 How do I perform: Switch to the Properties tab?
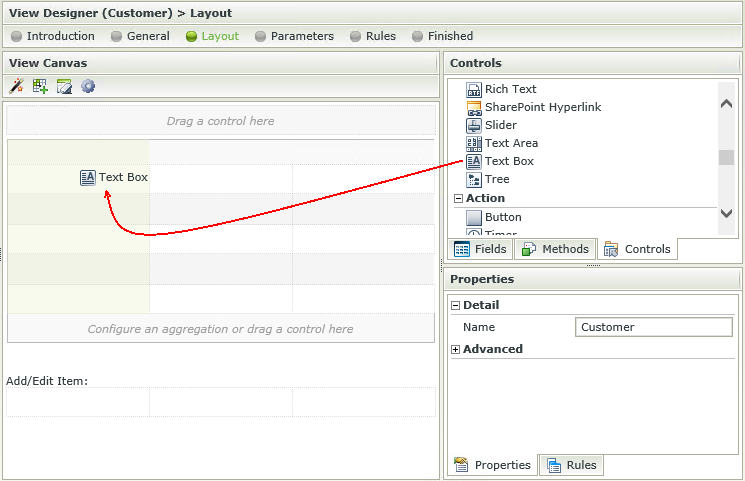492,465
